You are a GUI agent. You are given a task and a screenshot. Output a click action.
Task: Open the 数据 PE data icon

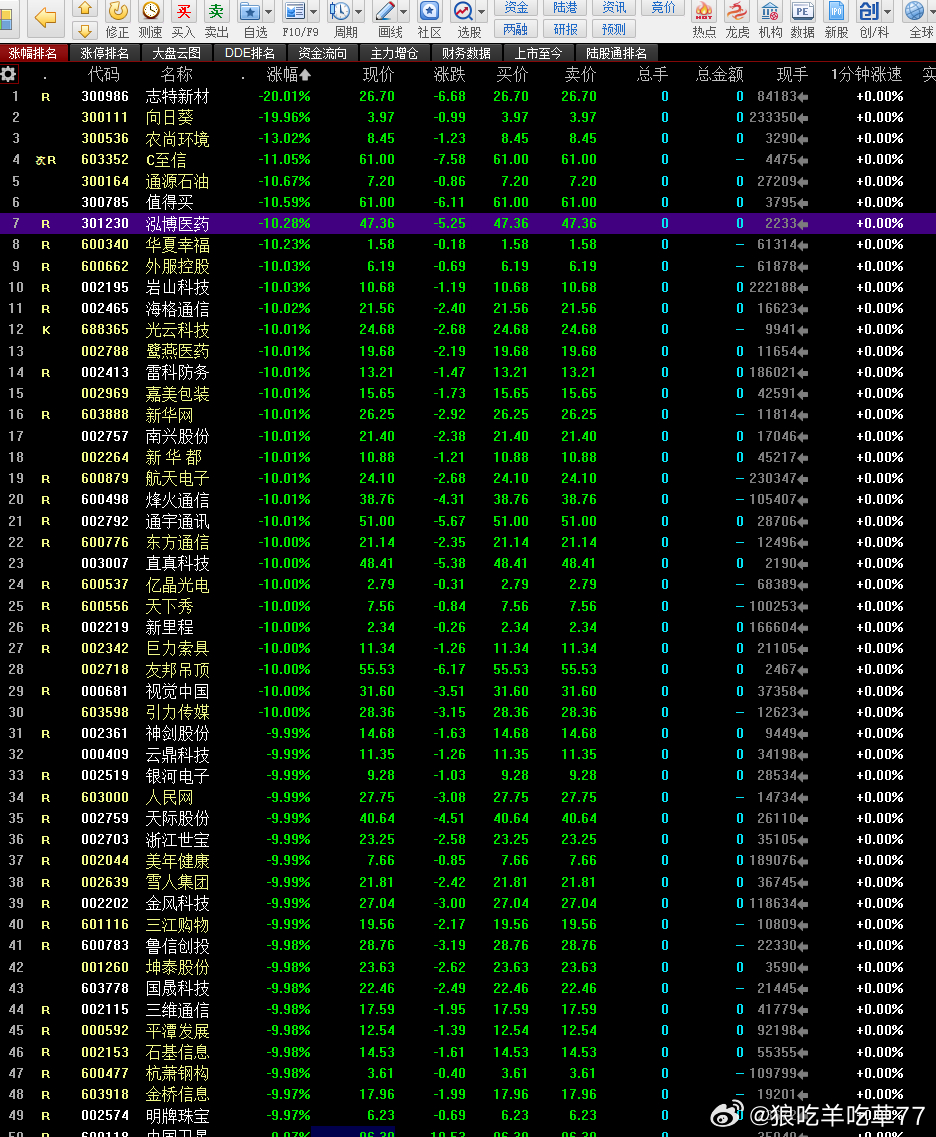[x=803, y=20]
